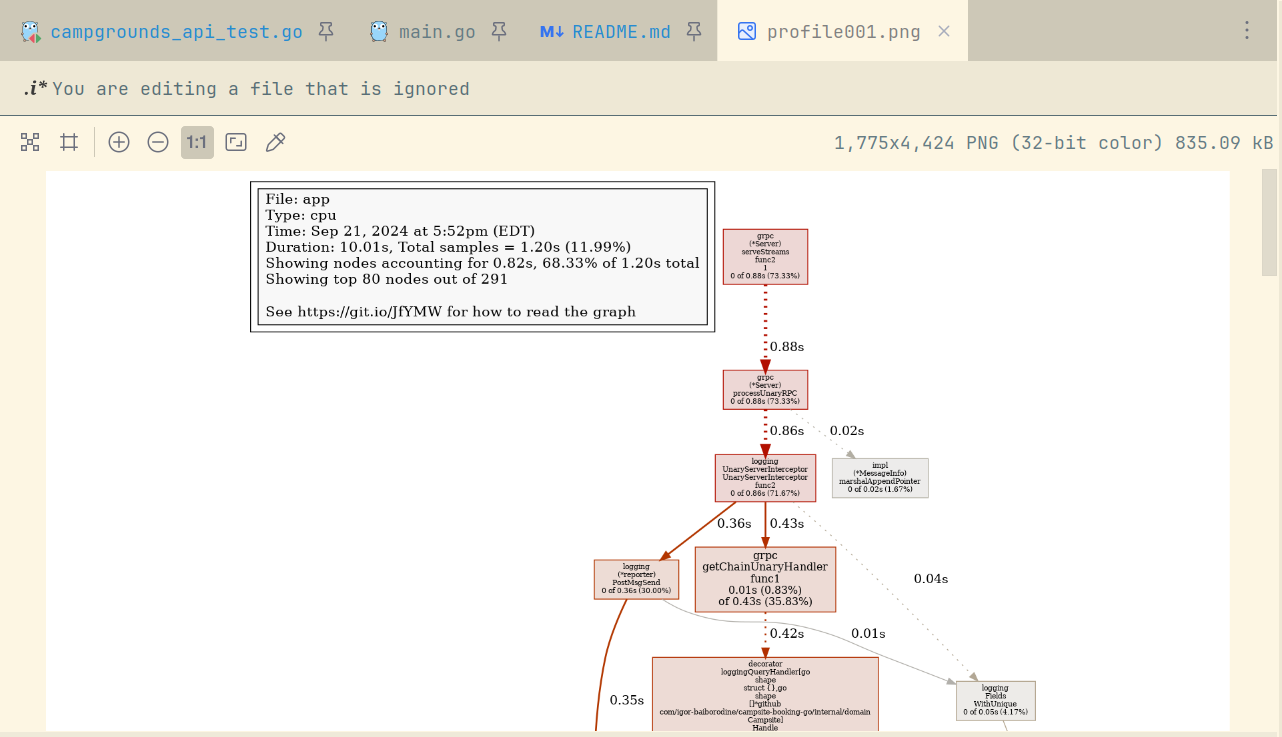The height and width of the screenshot is (737, 1282).
Task: Toggle chessboard transparency background
Action: click(30, 142)
